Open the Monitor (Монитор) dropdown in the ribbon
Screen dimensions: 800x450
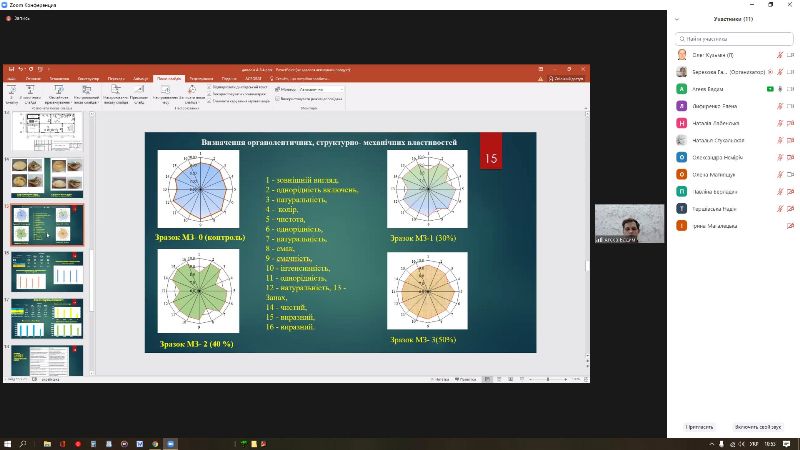click(x=321, y=89)
